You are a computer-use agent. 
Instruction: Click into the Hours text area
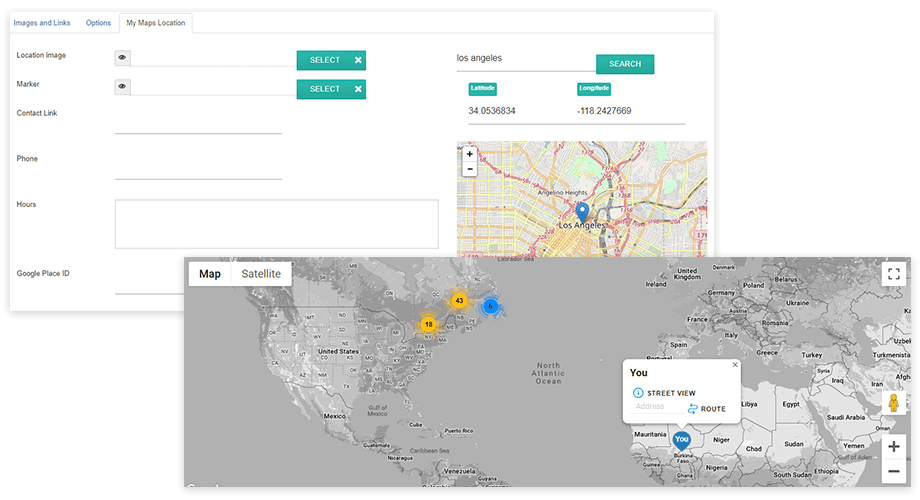(x=276, y=224)
